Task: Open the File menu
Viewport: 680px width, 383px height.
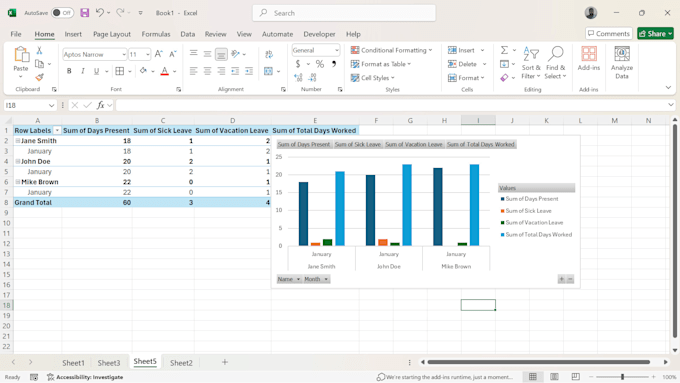Action: (16, 34)
